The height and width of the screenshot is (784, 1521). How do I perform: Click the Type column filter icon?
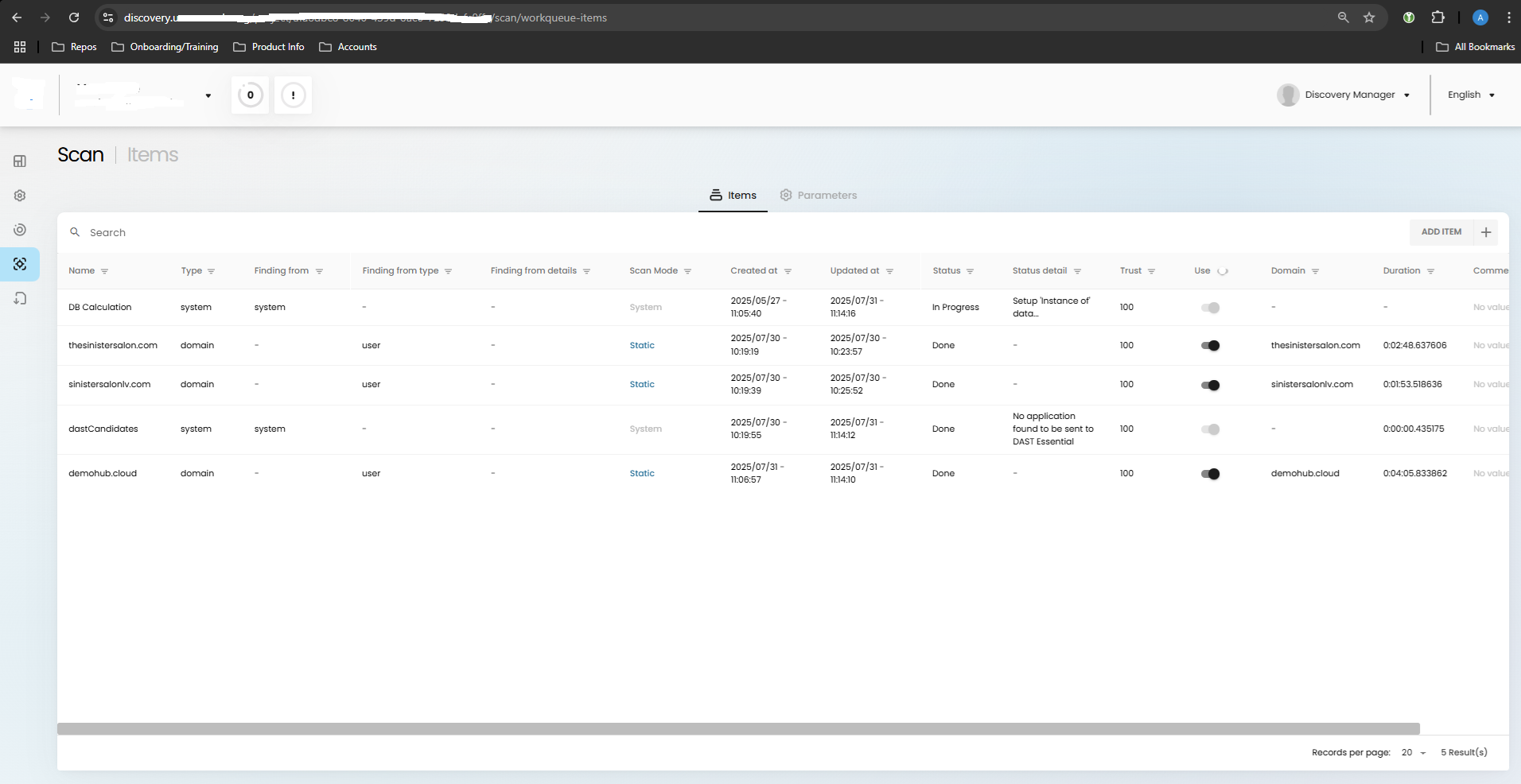coord(211,271)
